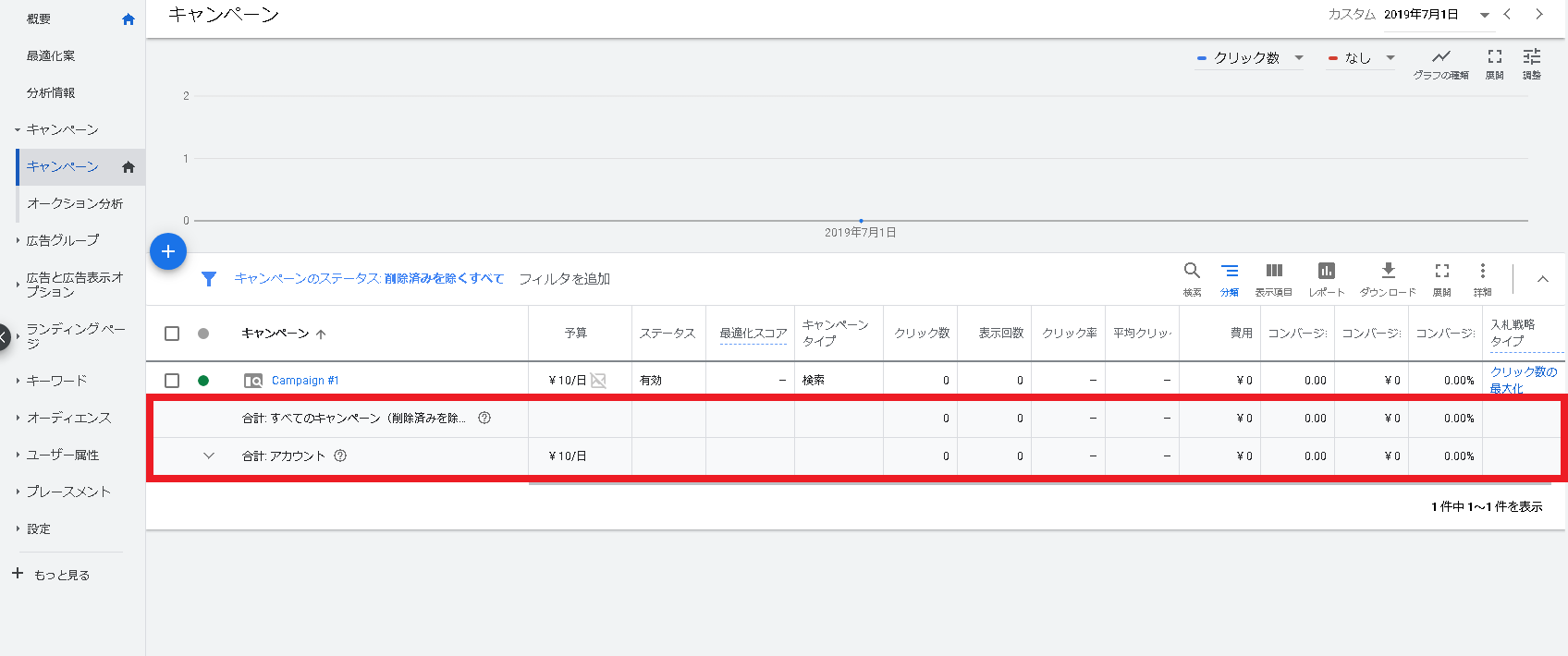Check the Campaign #1 row checkbox
The height and width of the screenshot is (656, 1568).
tap(172, 381)
